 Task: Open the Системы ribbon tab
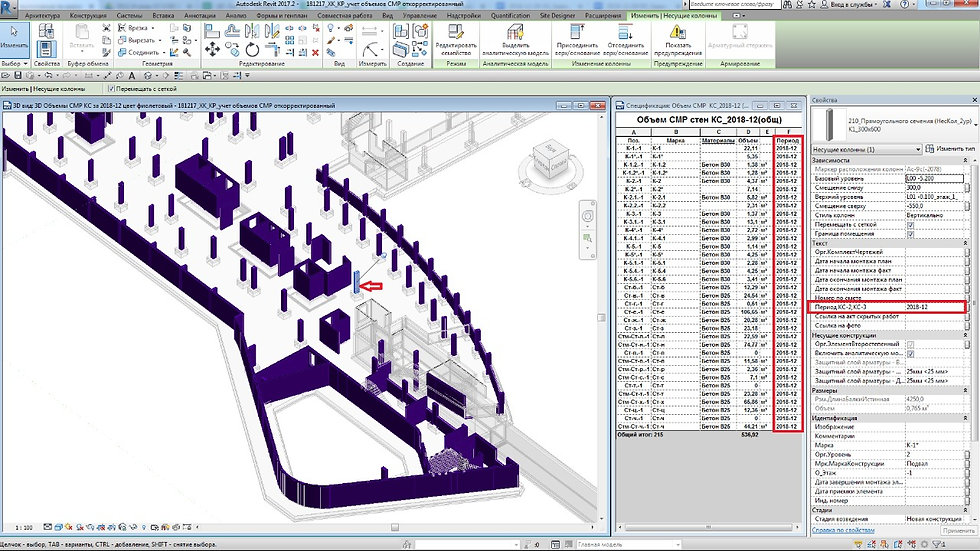(x=129, y=15)
